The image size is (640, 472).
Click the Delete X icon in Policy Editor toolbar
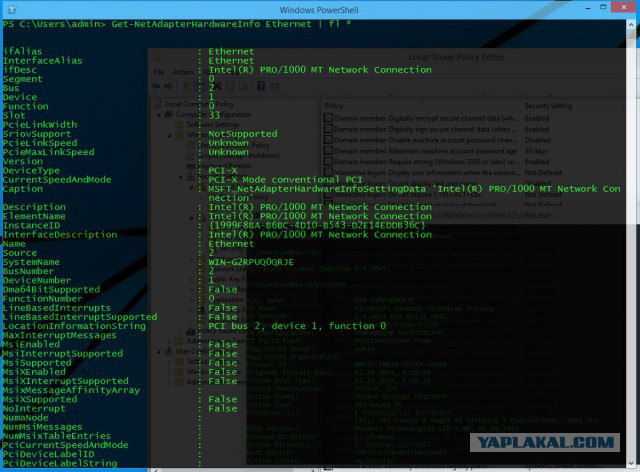pos(217,86)
